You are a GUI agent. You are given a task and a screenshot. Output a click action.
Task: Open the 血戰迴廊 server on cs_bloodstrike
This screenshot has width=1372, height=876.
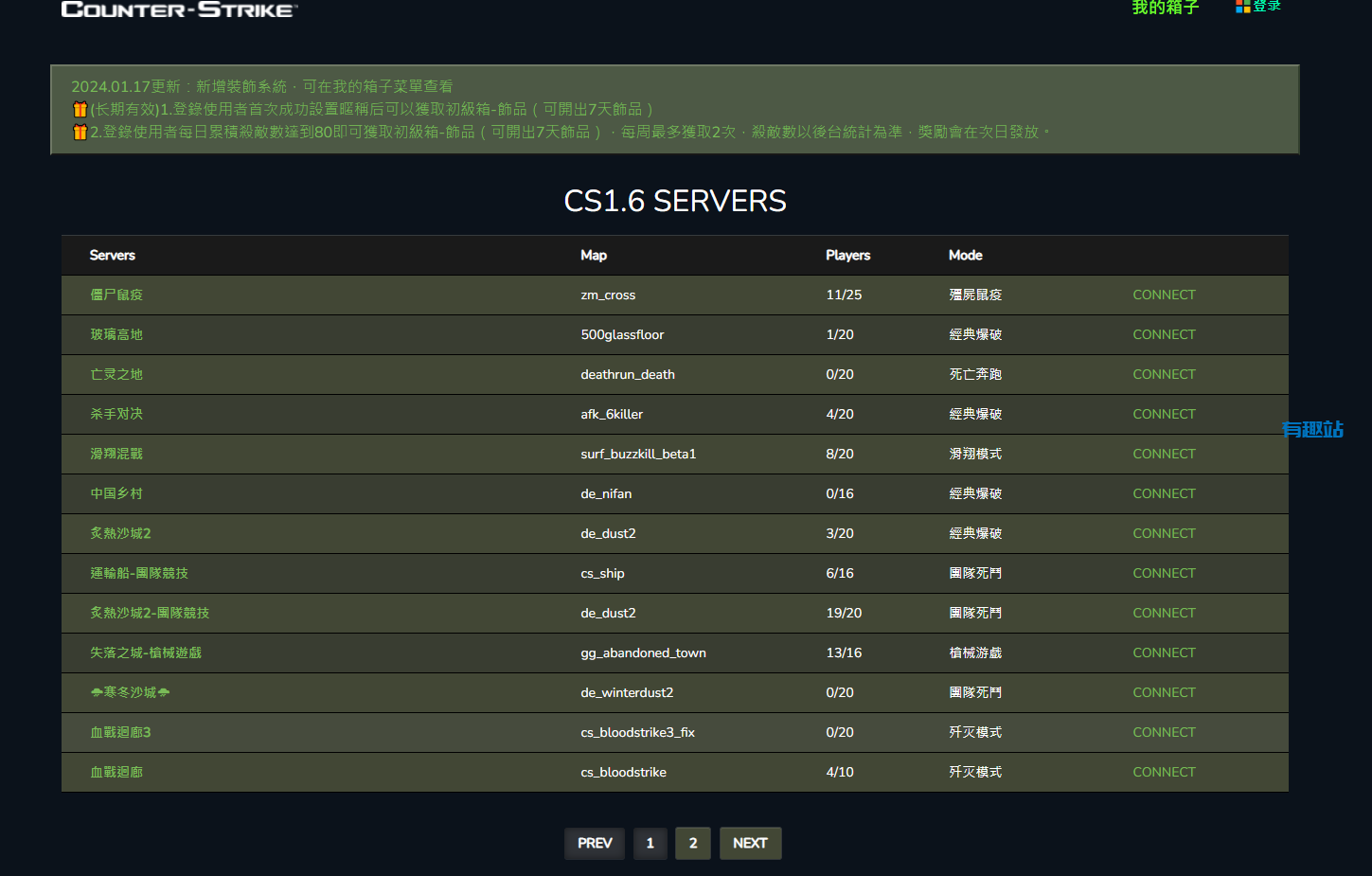[x=116, y=772]
